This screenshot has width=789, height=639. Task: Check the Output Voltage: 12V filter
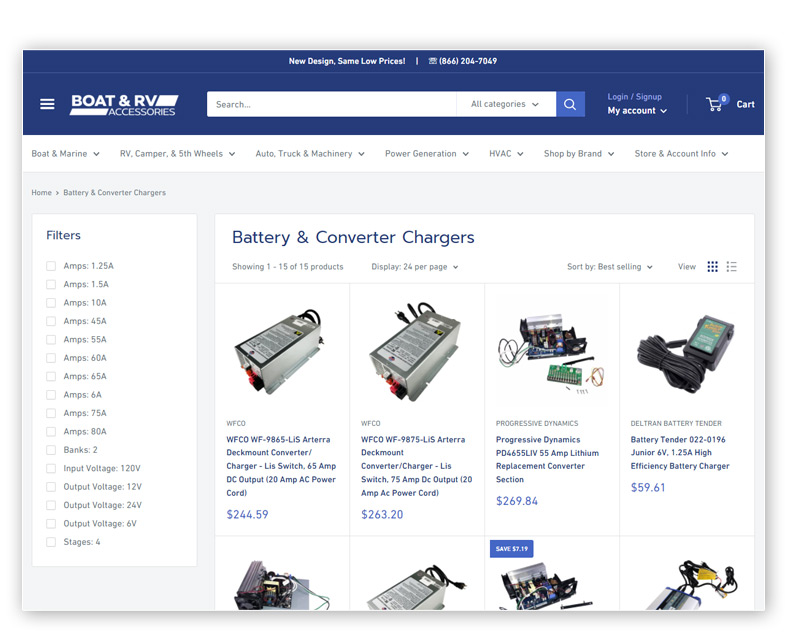(x=51, y=487)
